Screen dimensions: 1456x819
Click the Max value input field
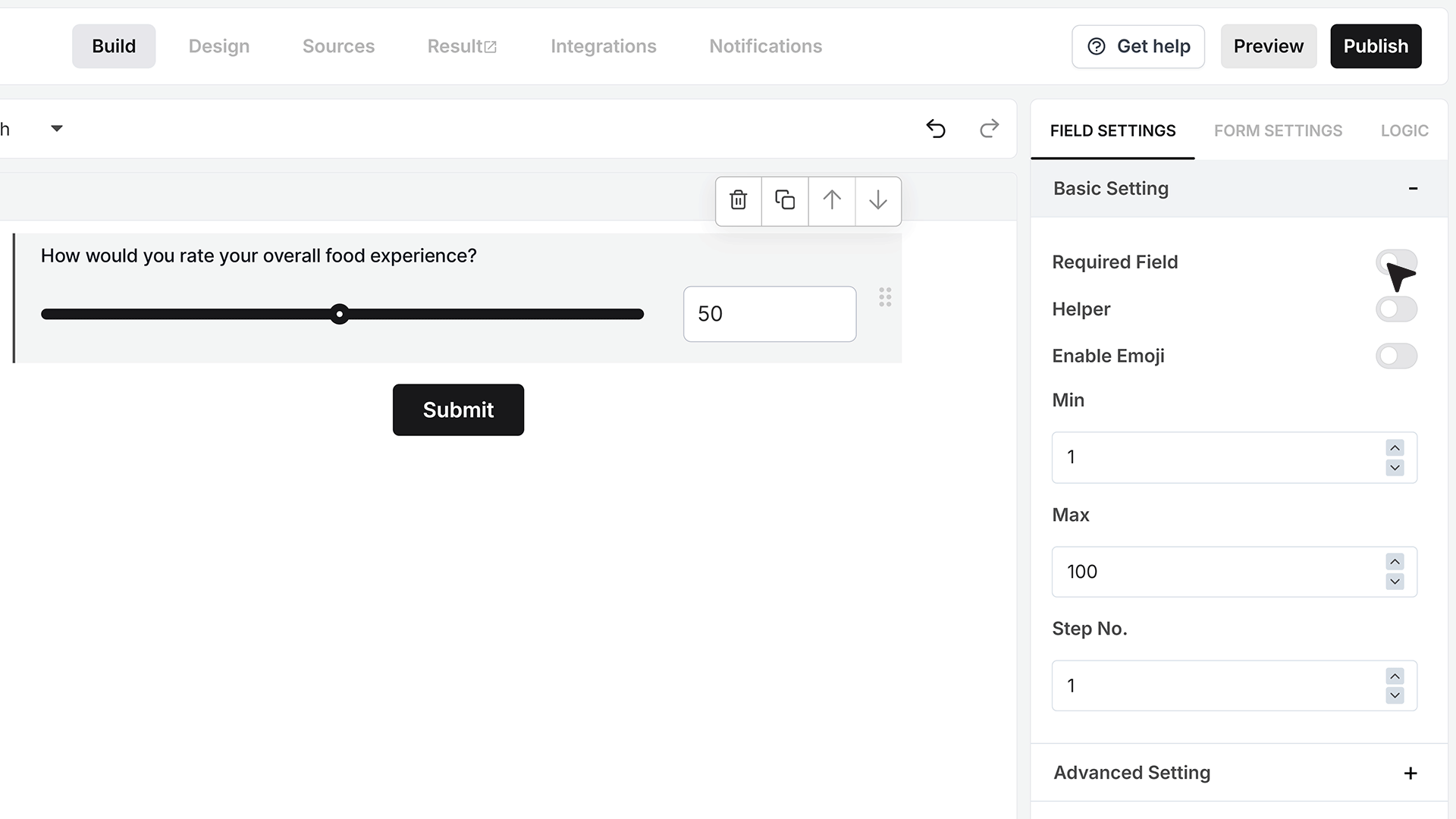(x=1234, y=572)
